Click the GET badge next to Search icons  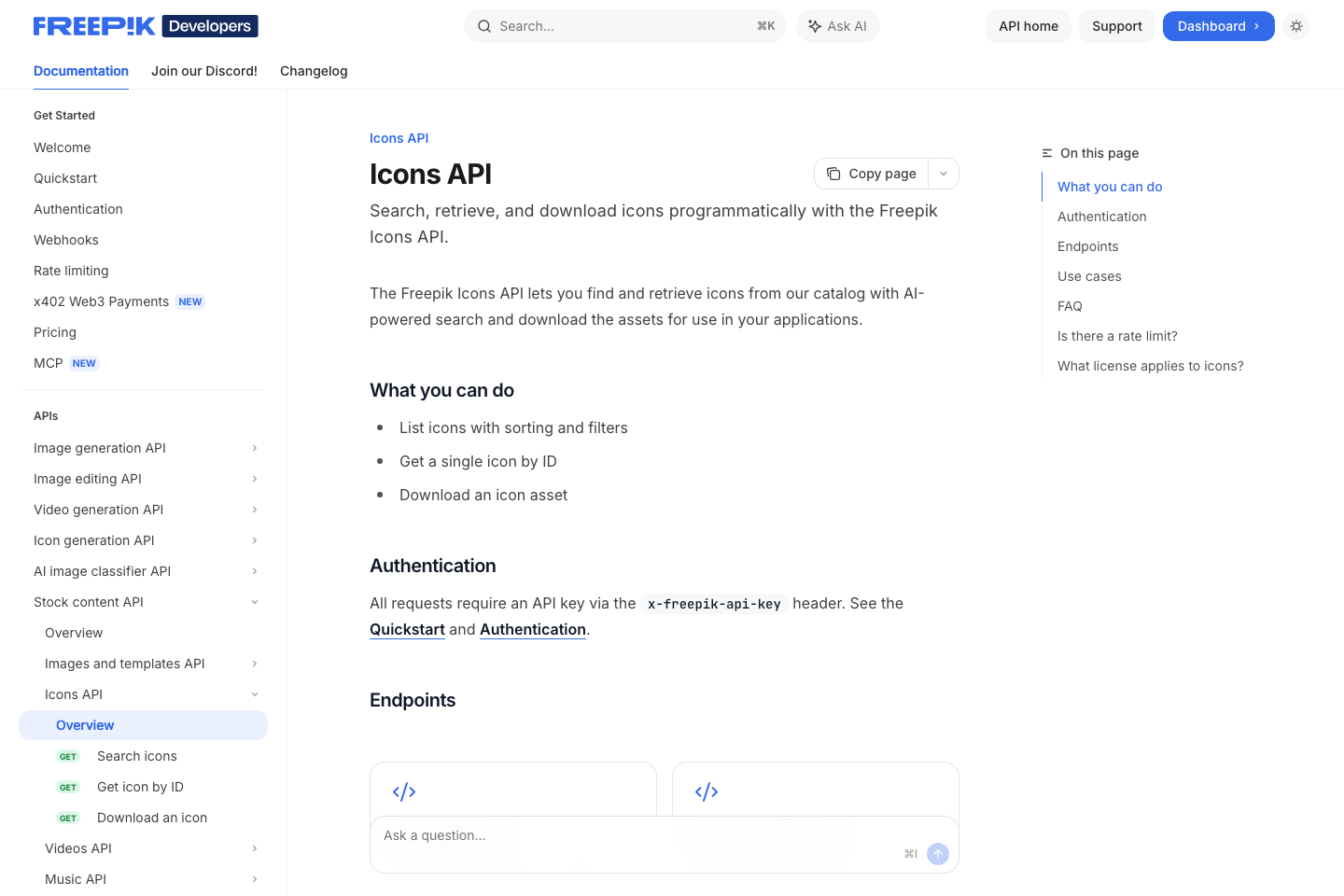coord(67,756)
